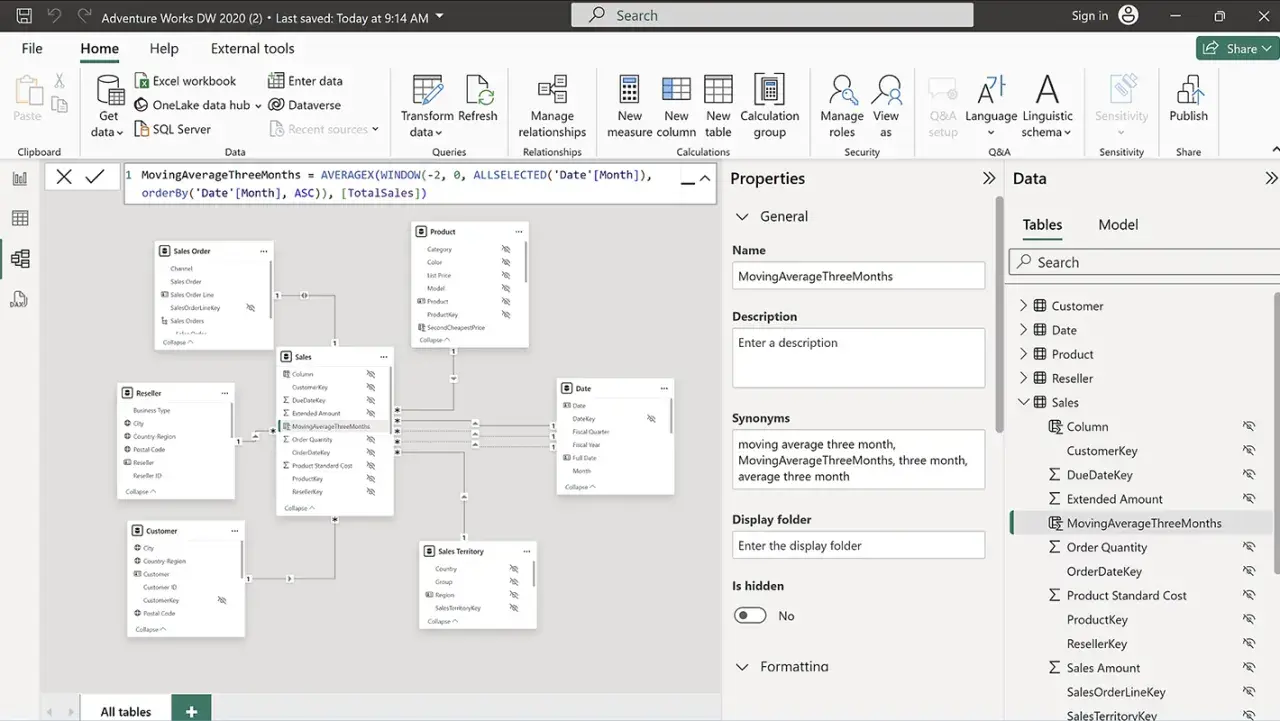This screenshot has width=1280, height=721.
Task: Click the Enter data button
Action: point(305,81)
